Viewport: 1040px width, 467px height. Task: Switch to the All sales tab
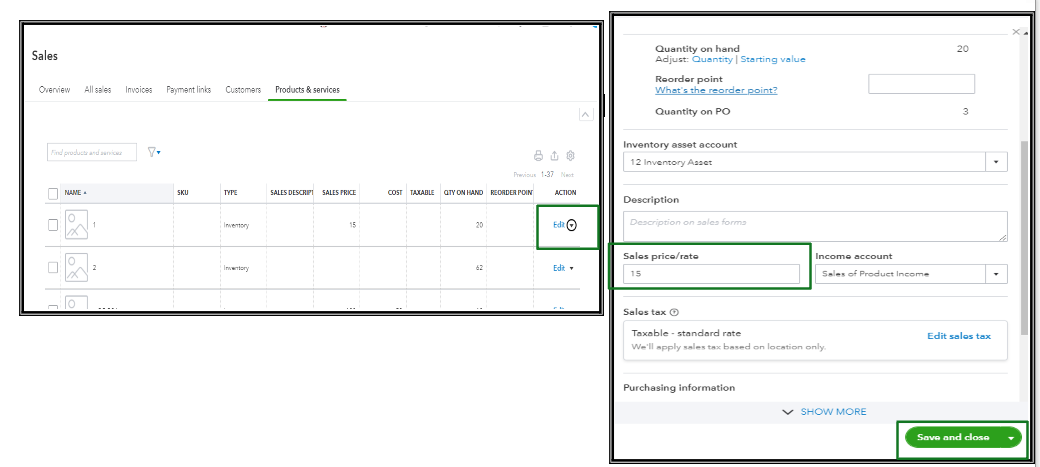(98, 90)
